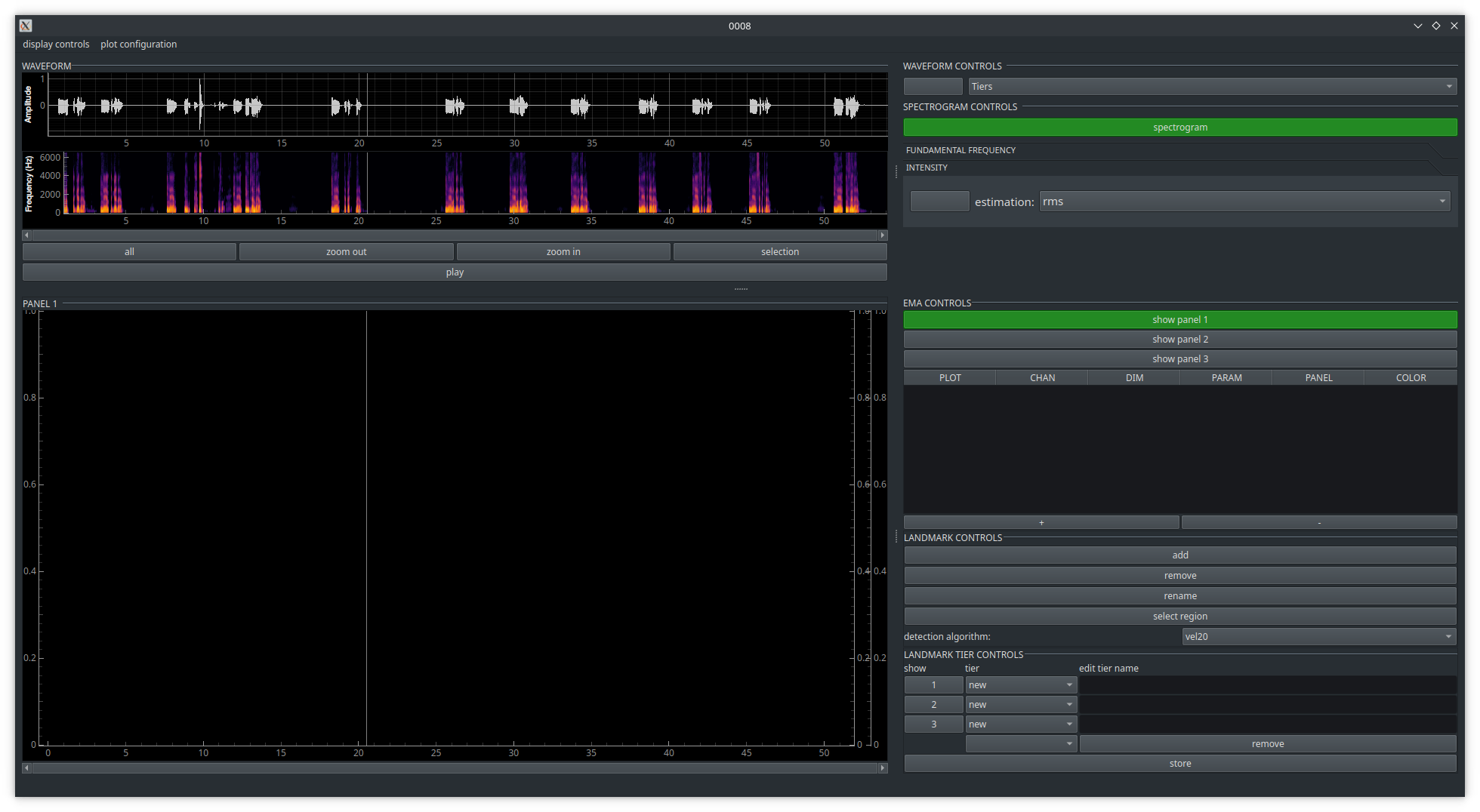The width and height of the screenshot is (1480, 812).
Task: Open the plot configuration menu
Action: tap(139, 45)
